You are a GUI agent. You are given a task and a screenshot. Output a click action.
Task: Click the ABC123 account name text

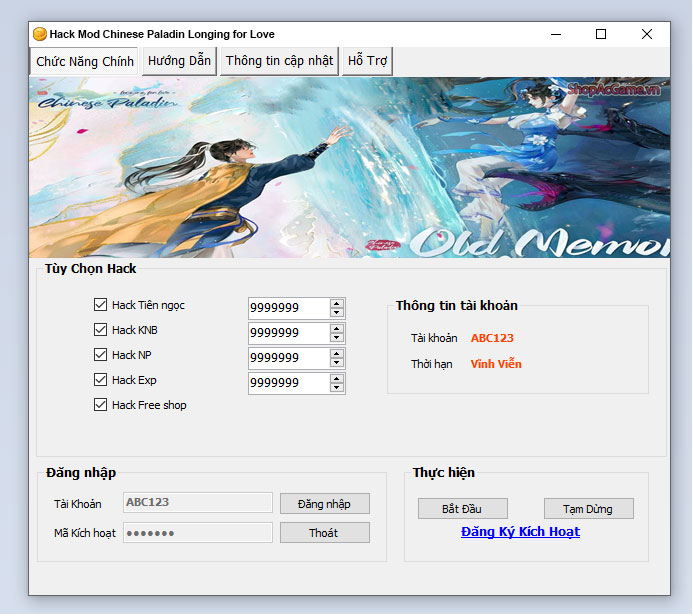coord(492,338)
